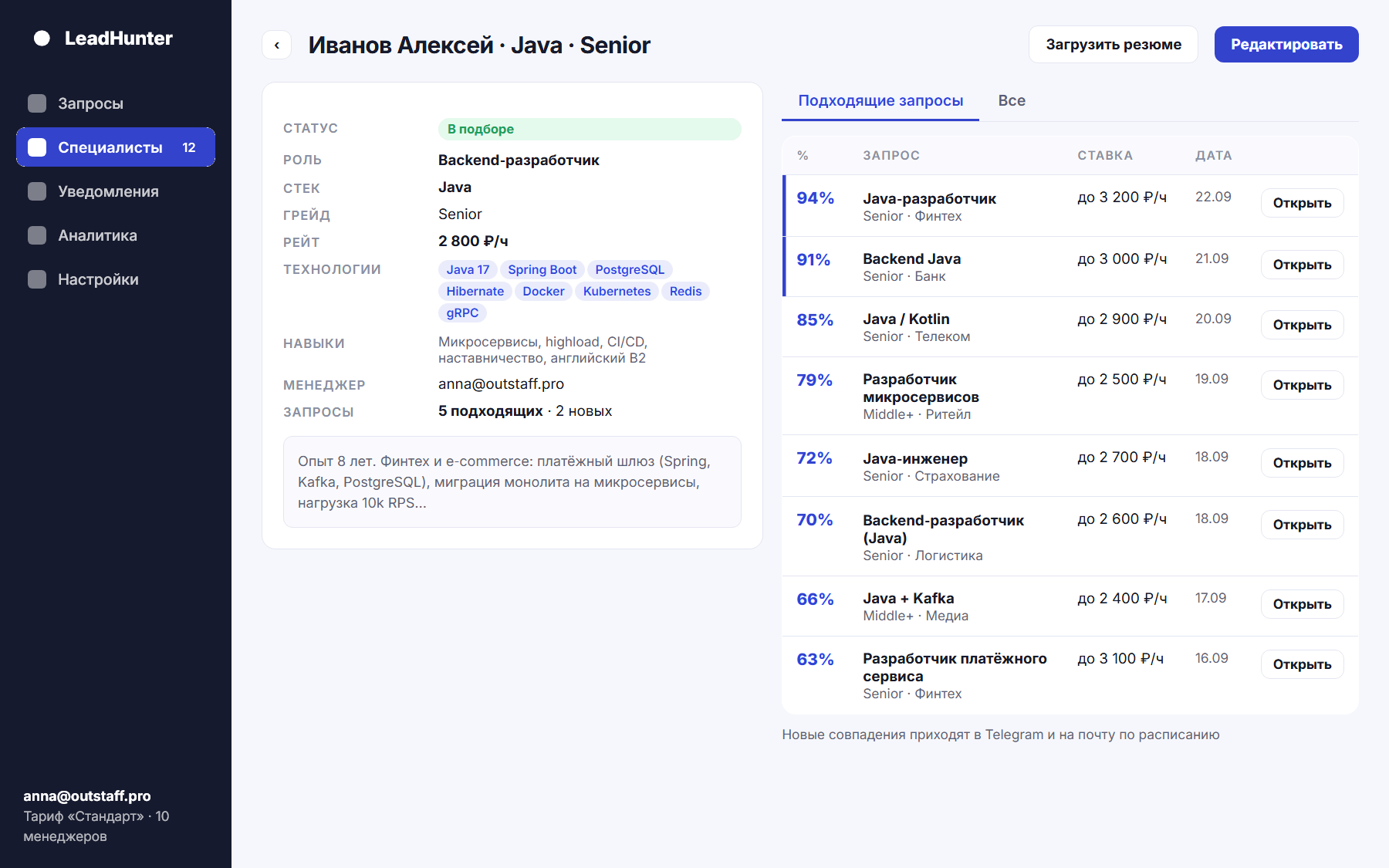Click the LeadHunter logo dot

pos(42,39)
